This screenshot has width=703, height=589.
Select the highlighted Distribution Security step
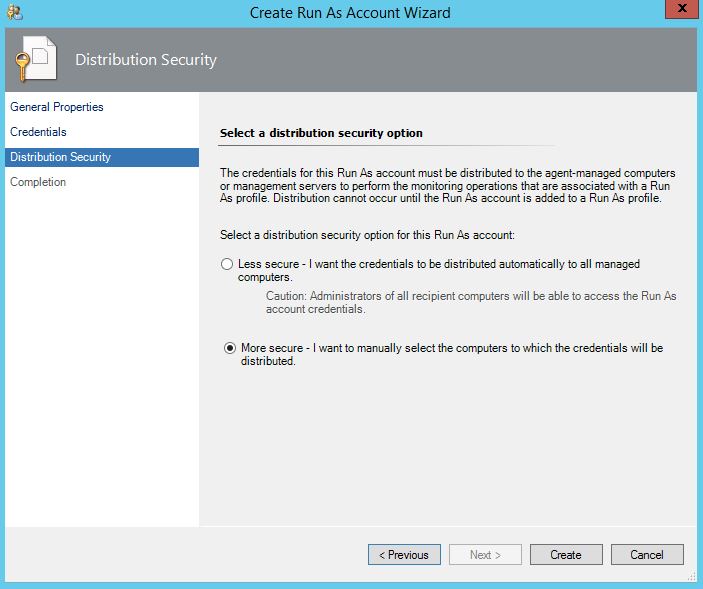pos(60,157)
